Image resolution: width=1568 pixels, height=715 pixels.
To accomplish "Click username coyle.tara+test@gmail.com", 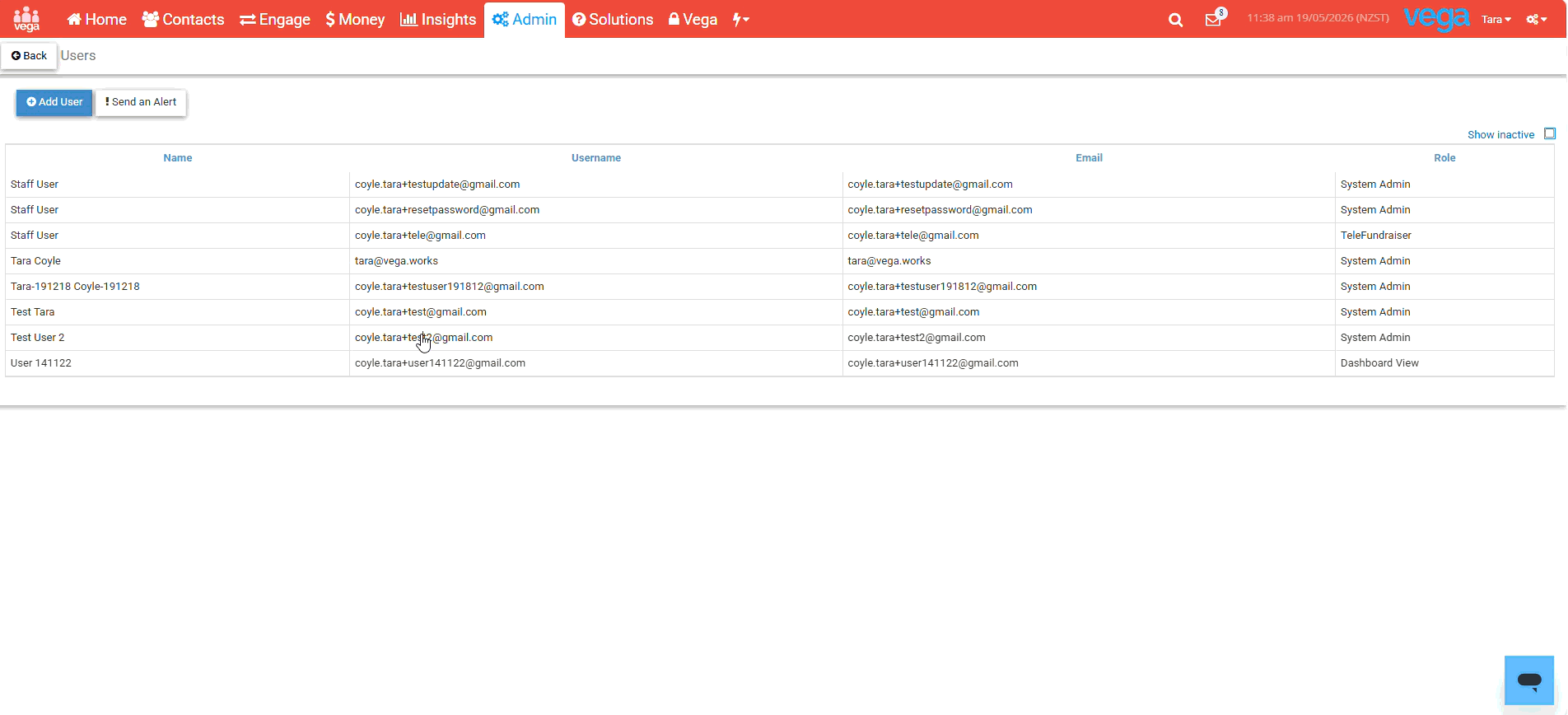I will click(x=421, y=312).
